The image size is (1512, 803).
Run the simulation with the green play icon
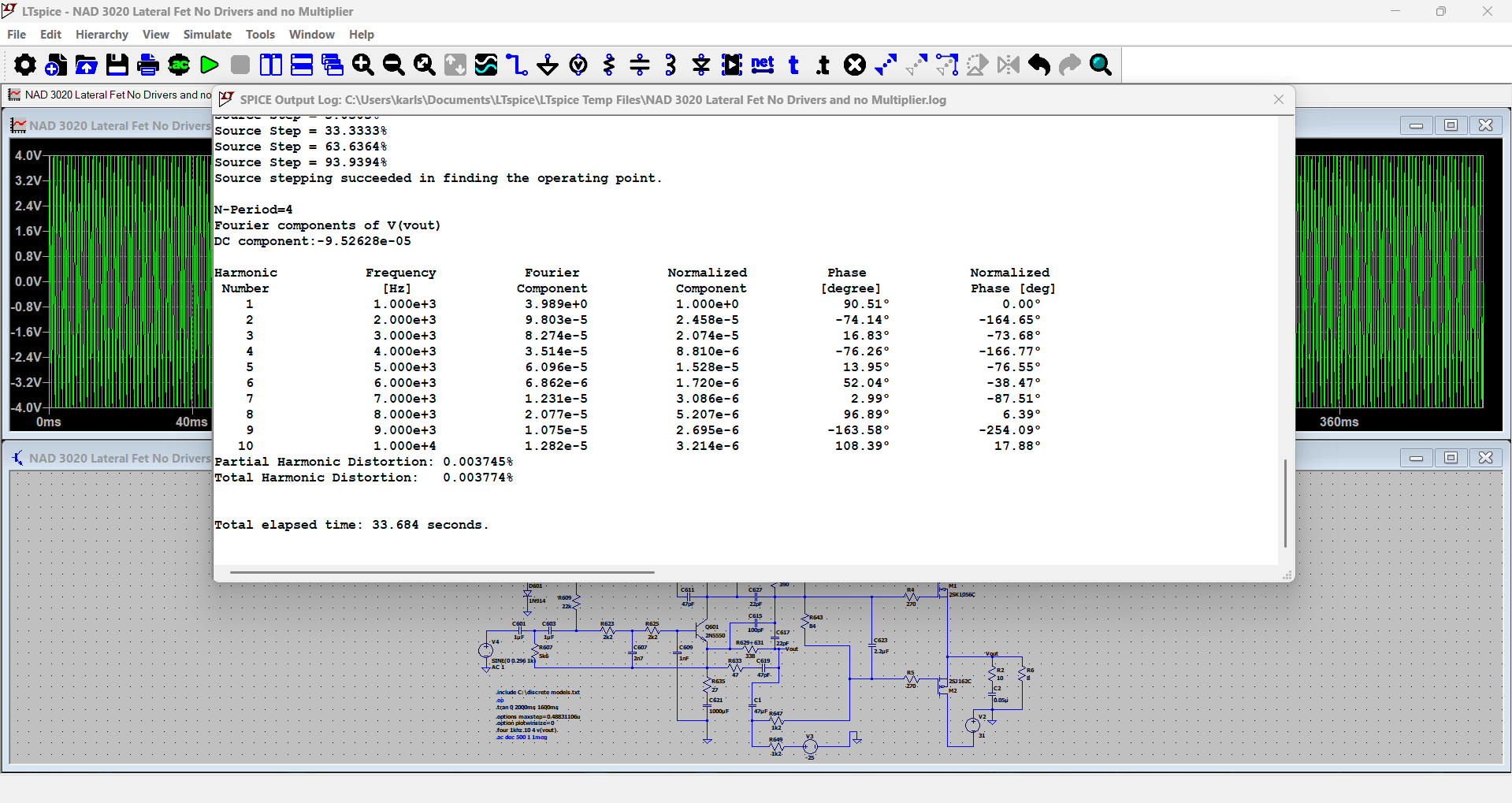[x=209, y=65]
